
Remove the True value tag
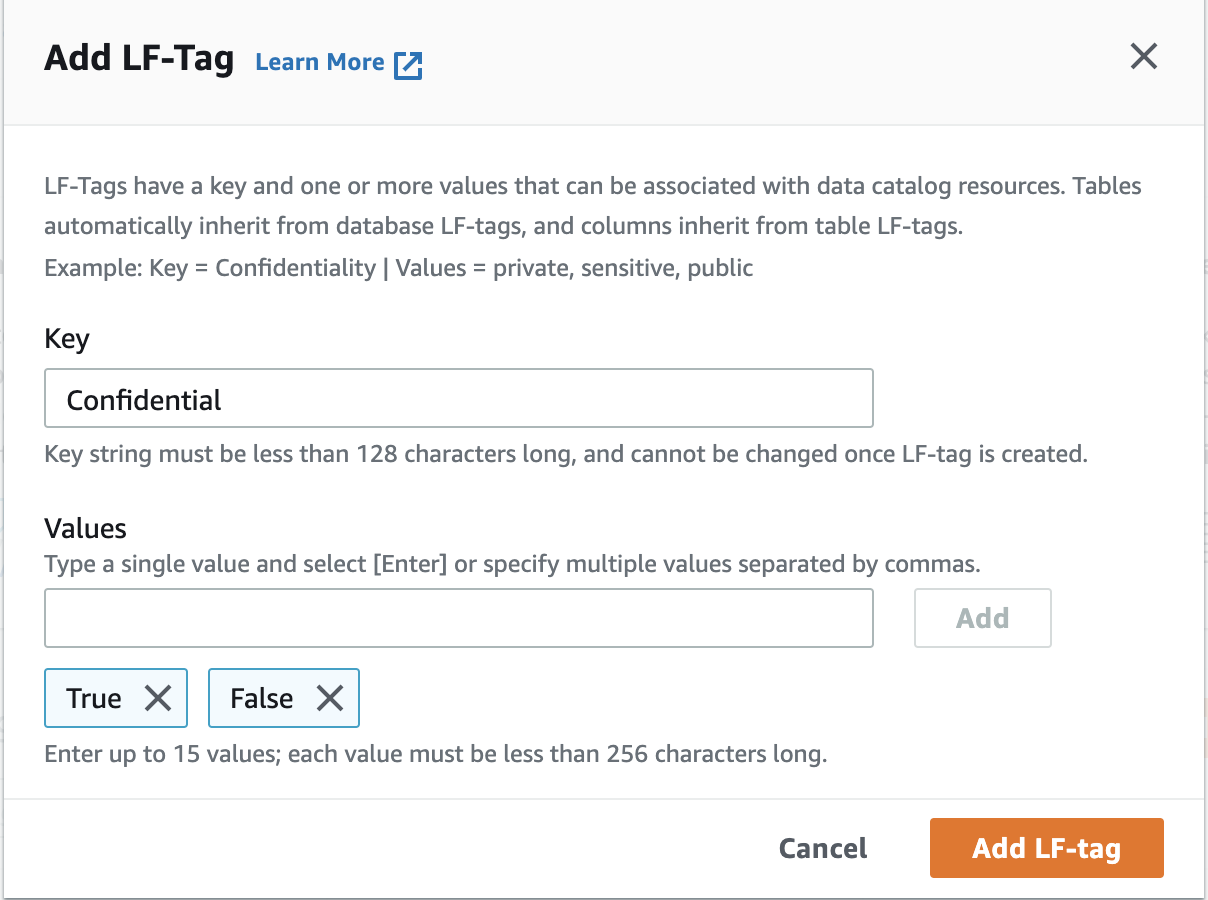[158, 698]
